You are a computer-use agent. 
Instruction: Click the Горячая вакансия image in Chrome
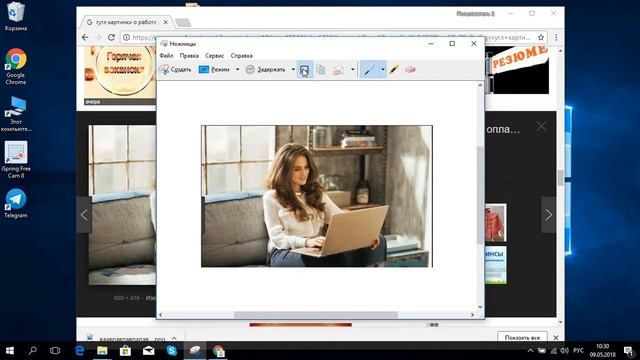tap(120, 75)
